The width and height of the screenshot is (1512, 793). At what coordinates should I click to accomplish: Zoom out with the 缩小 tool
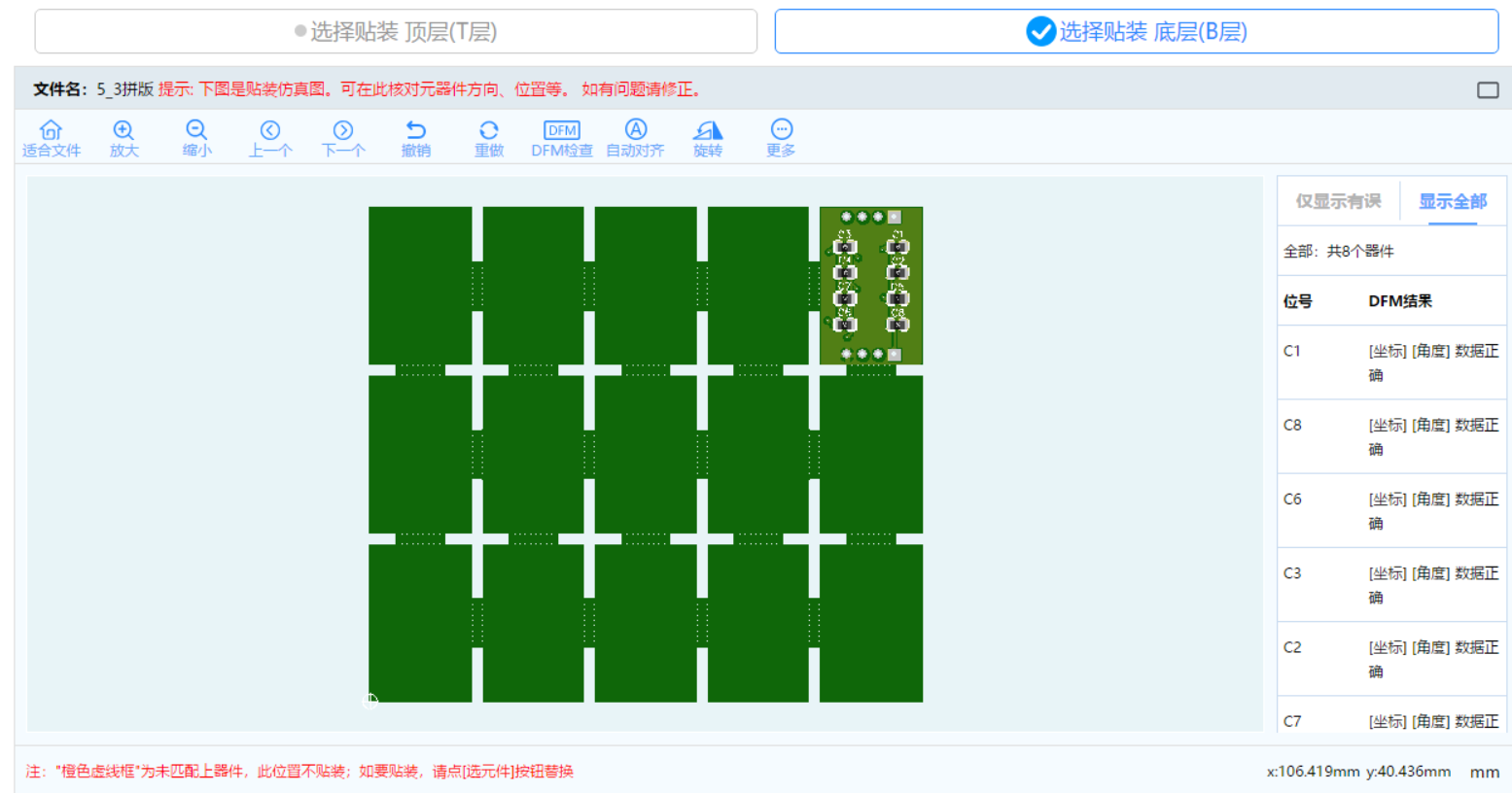[196, 138]
